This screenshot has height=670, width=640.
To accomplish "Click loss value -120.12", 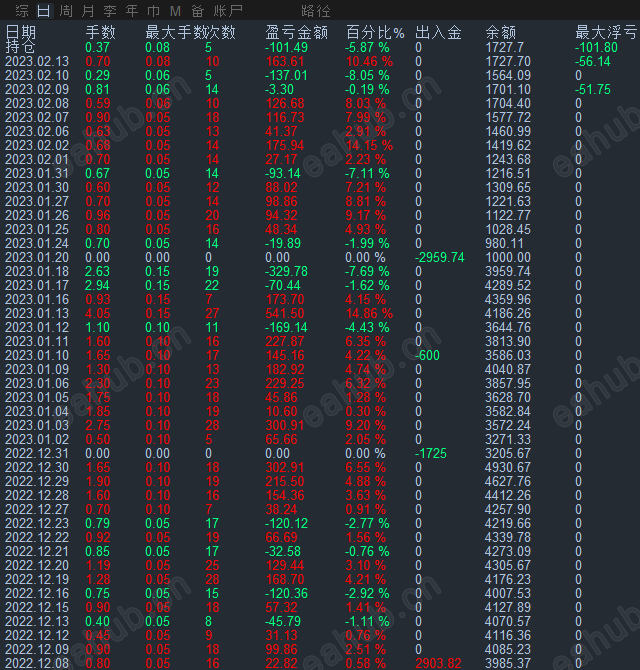I will coord(286,523).
